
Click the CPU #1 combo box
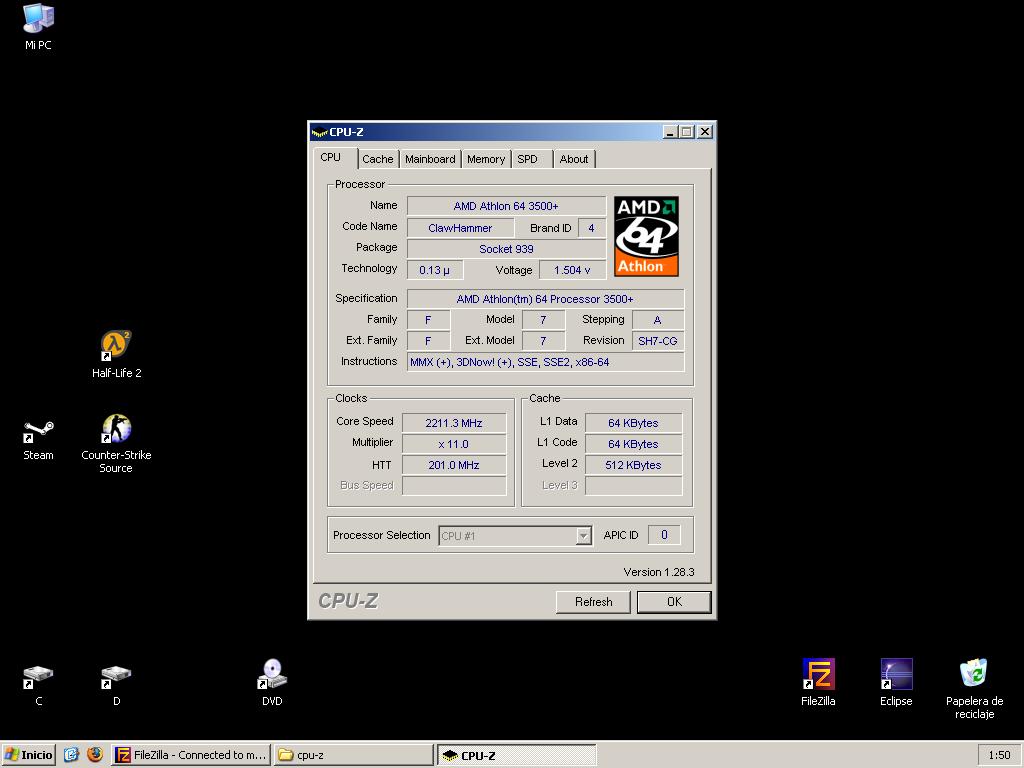pos(515,536)
